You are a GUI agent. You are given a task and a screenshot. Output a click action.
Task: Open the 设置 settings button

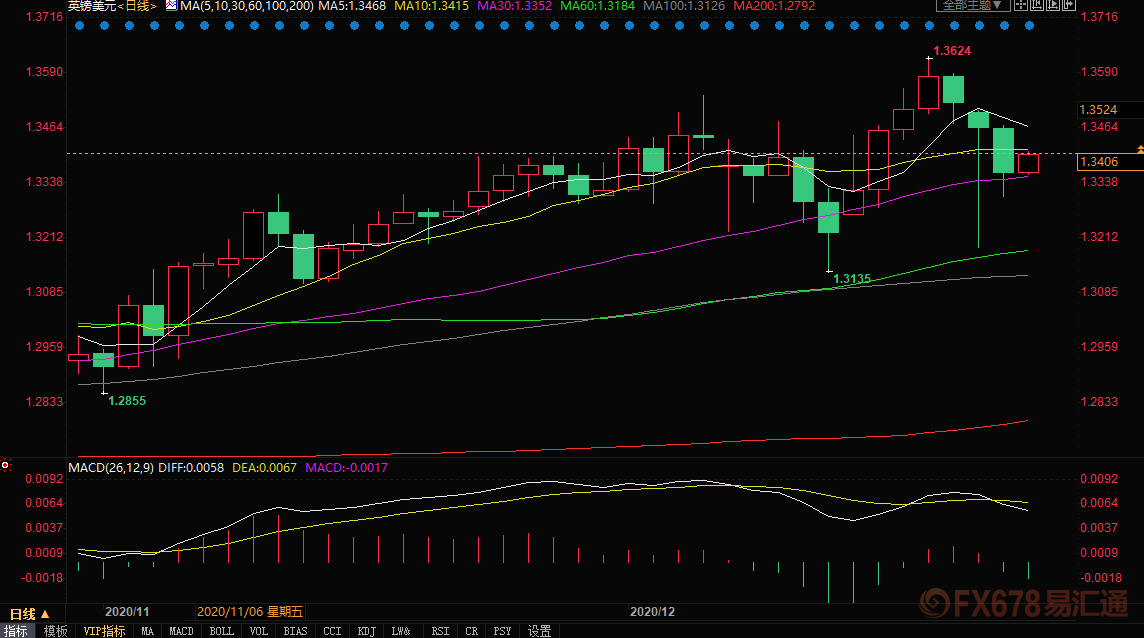(539, 631)
